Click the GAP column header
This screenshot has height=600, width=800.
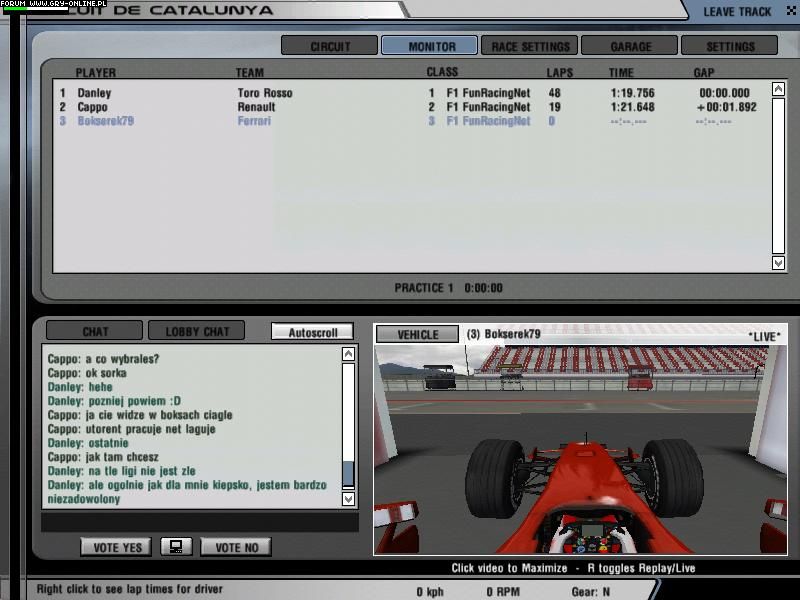pyautogui.click(x=704, y=72)
